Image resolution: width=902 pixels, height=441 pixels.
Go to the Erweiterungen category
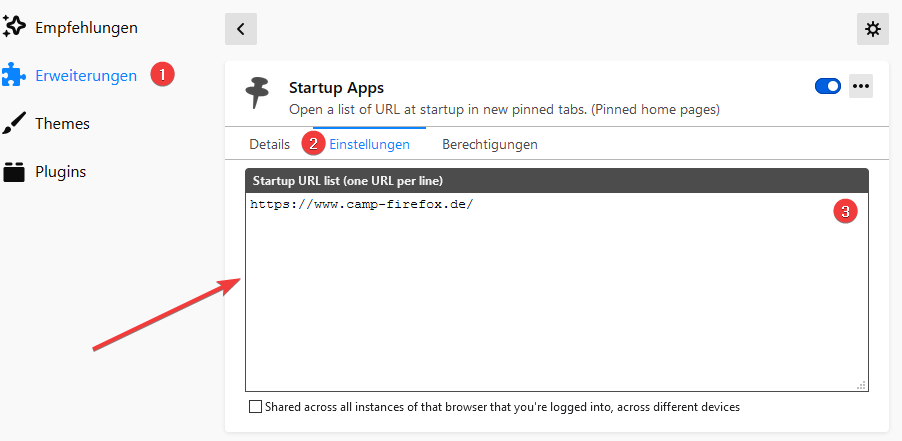point(86,75)
